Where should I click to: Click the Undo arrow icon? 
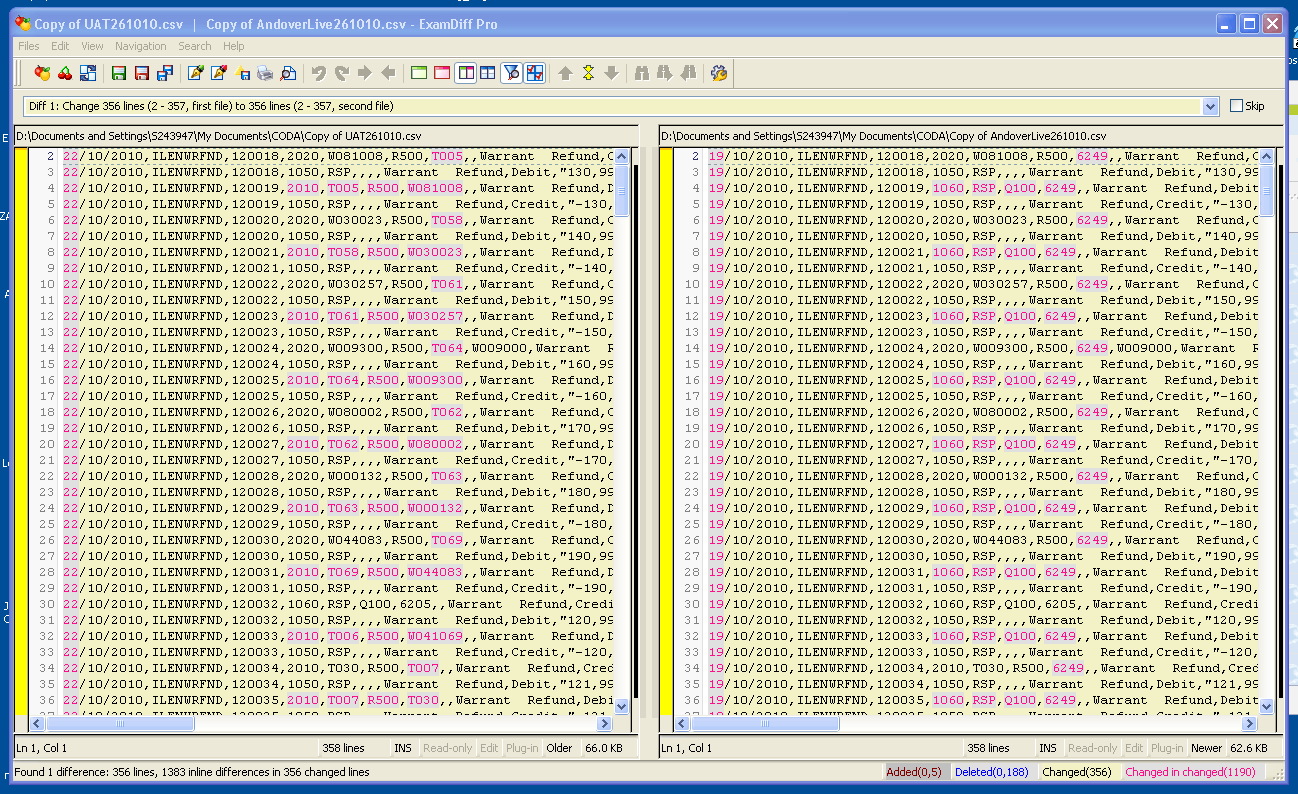tap(319, 73)
